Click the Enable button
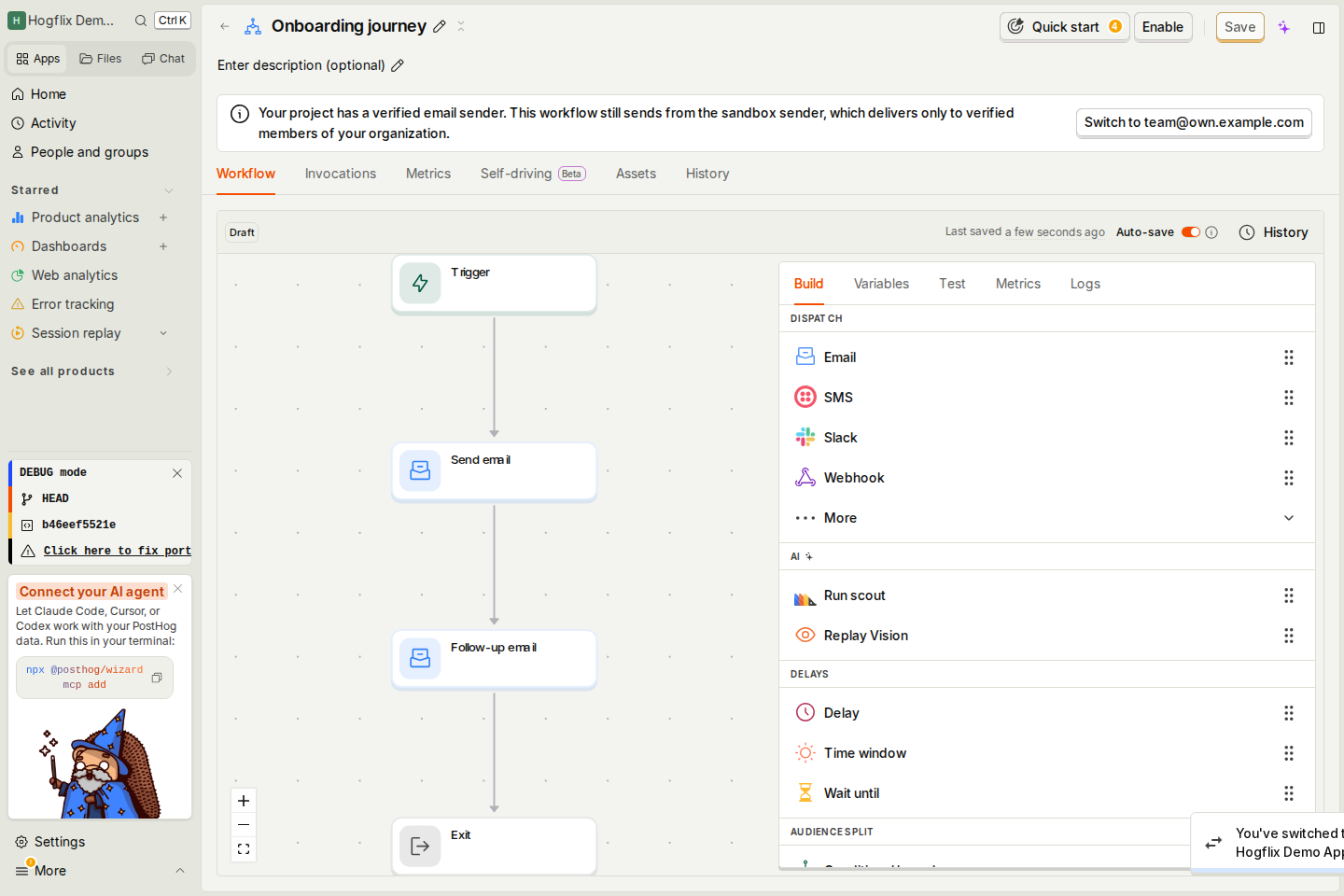 (x=1163, y=27)
